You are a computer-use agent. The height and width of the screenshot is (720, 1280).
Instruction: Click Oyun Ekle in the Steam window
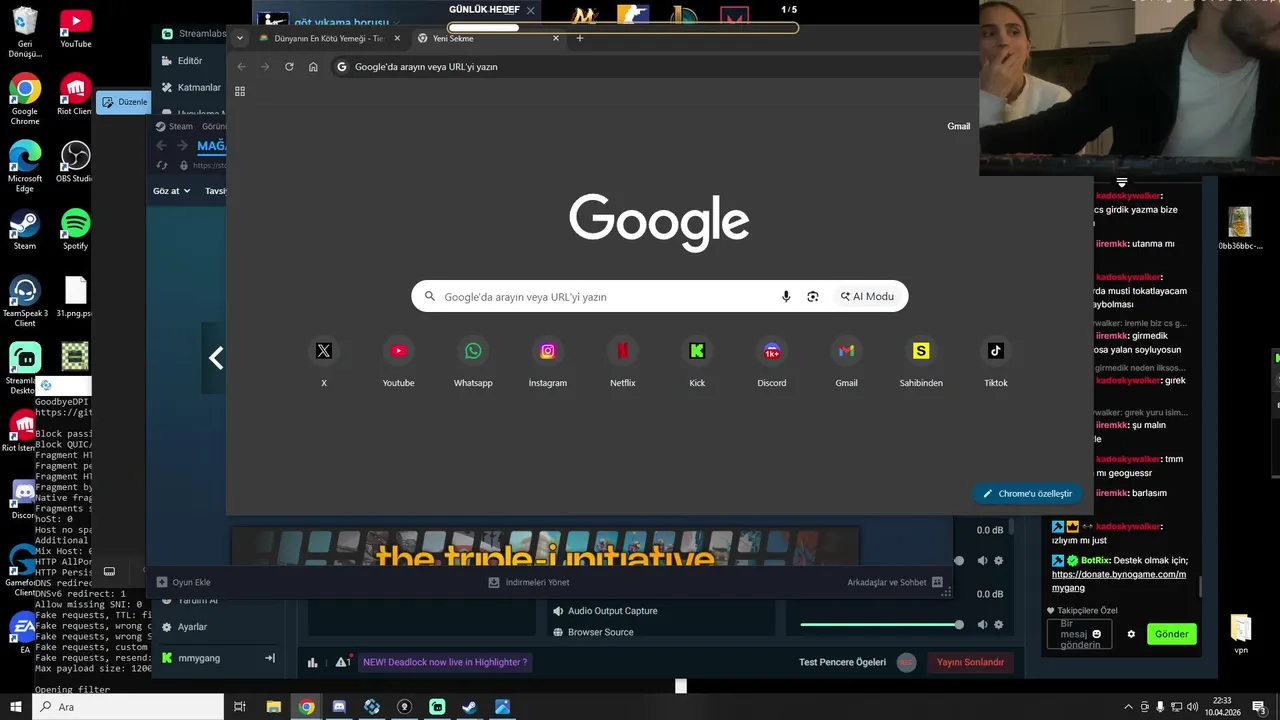pyautogui.click(x=183, y=582)
